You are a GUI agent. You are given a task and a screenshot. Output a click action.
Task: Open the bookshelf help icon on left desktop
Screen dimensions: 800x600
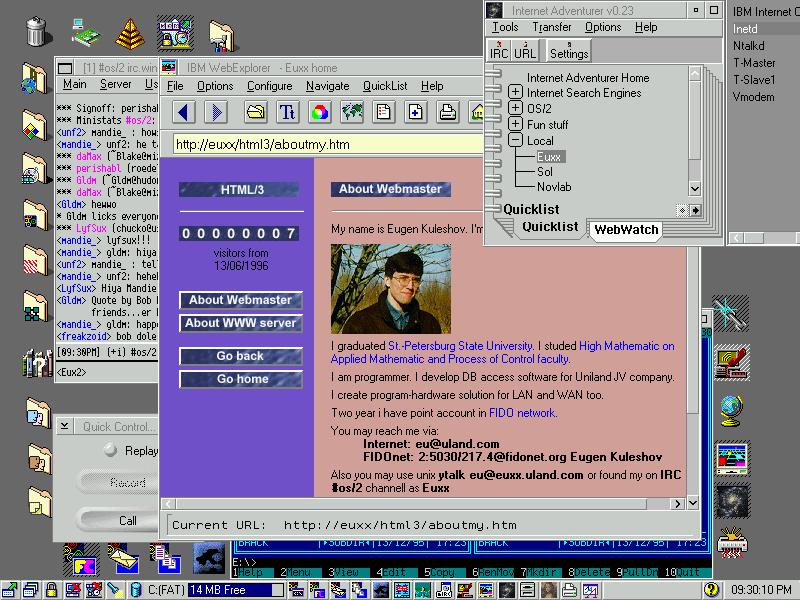37,363
